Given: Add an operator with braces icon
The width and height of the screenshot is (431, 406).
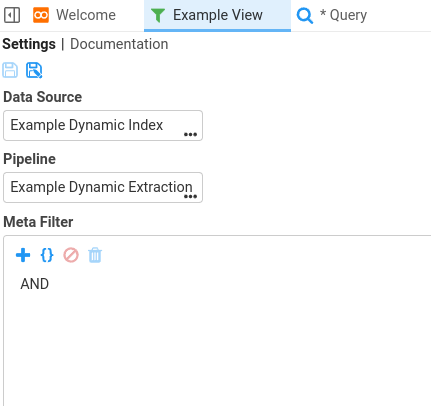Looking at the screenshot, I should pos(47,255).
